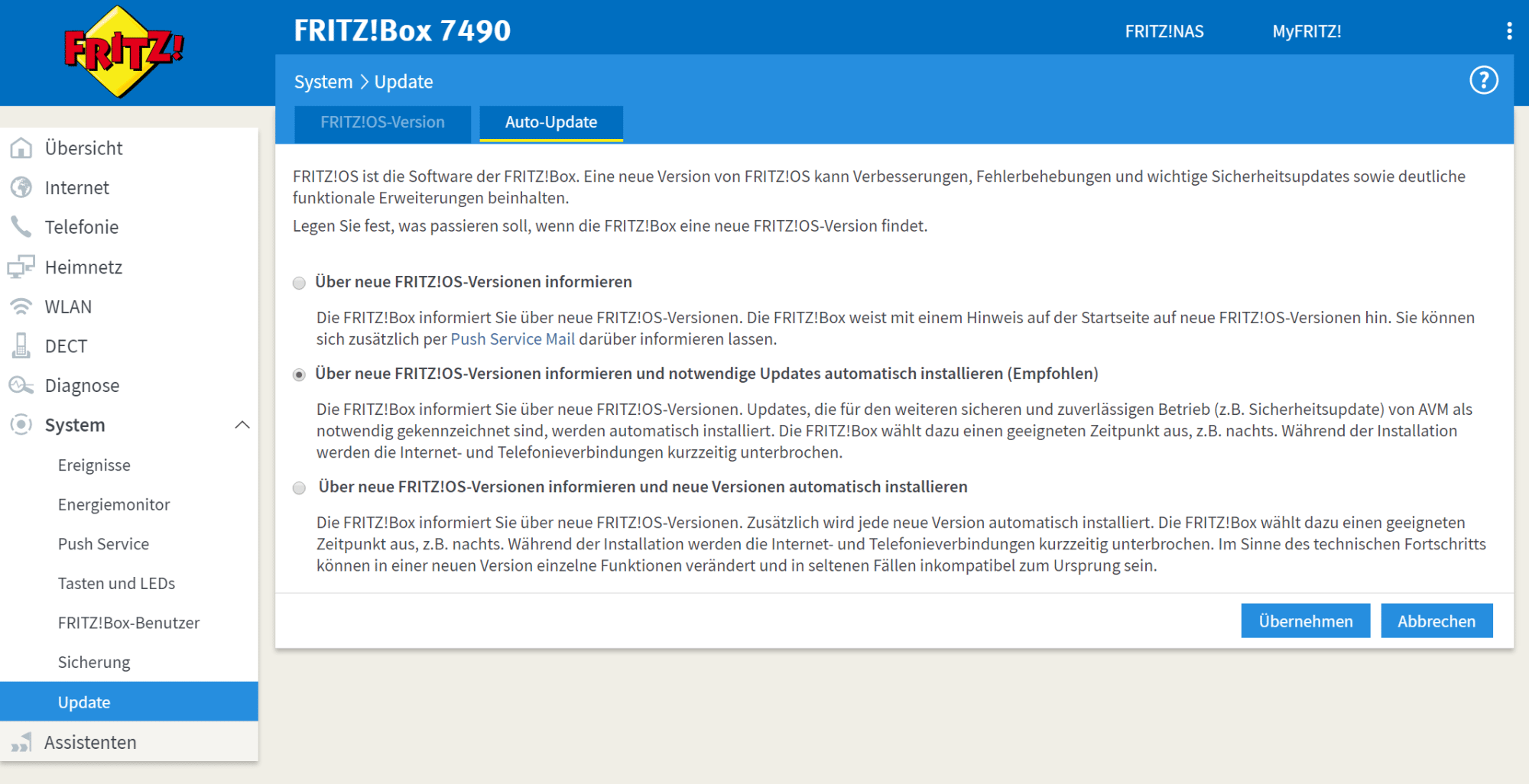The height and width of the screenshot is (784, 1529).
Task: Click the Übernehmen button
Action: tap(1306, 620)
